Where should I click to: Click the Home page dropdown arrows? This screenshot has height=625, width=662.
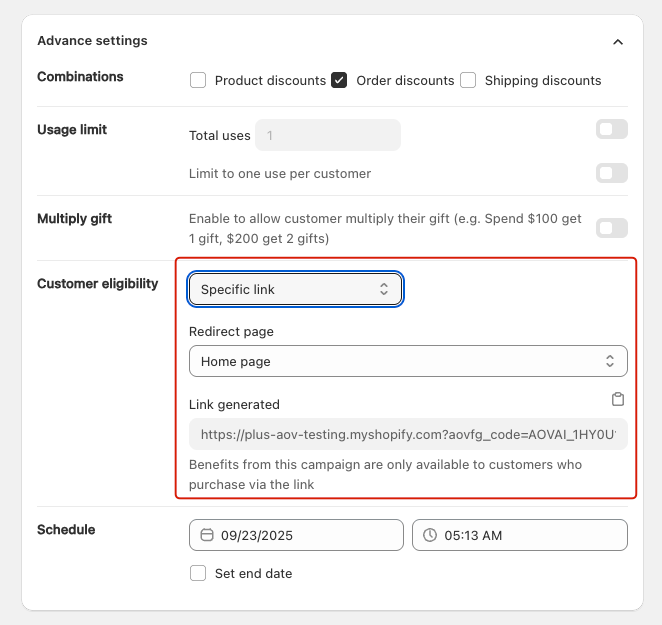click(x=610, y=361)
